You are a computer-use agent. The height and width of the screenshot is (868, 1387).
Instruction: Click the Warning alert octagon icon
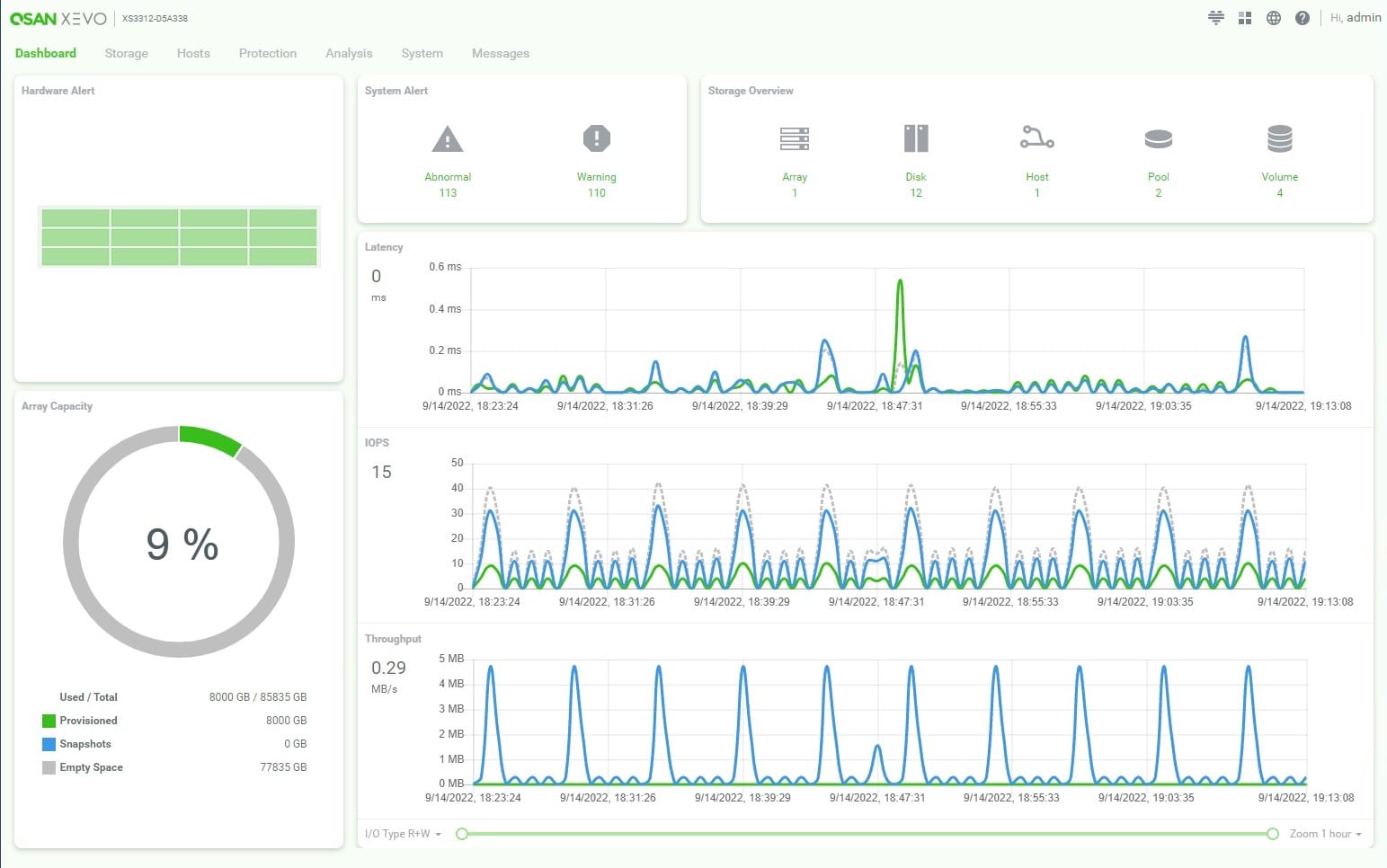point(596,138)
